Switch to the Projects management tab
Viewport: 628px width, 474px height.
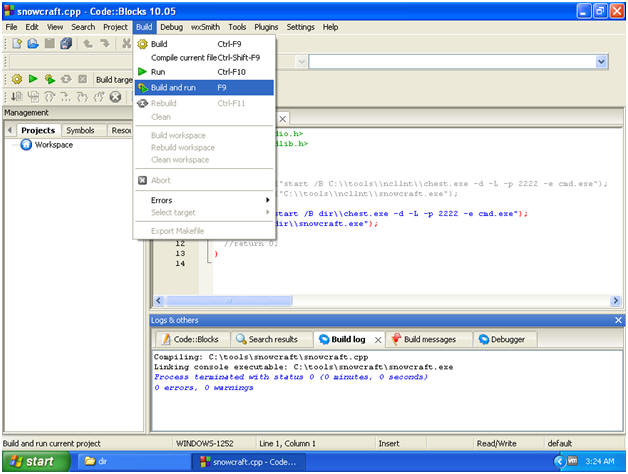click(x=38, y=130)
